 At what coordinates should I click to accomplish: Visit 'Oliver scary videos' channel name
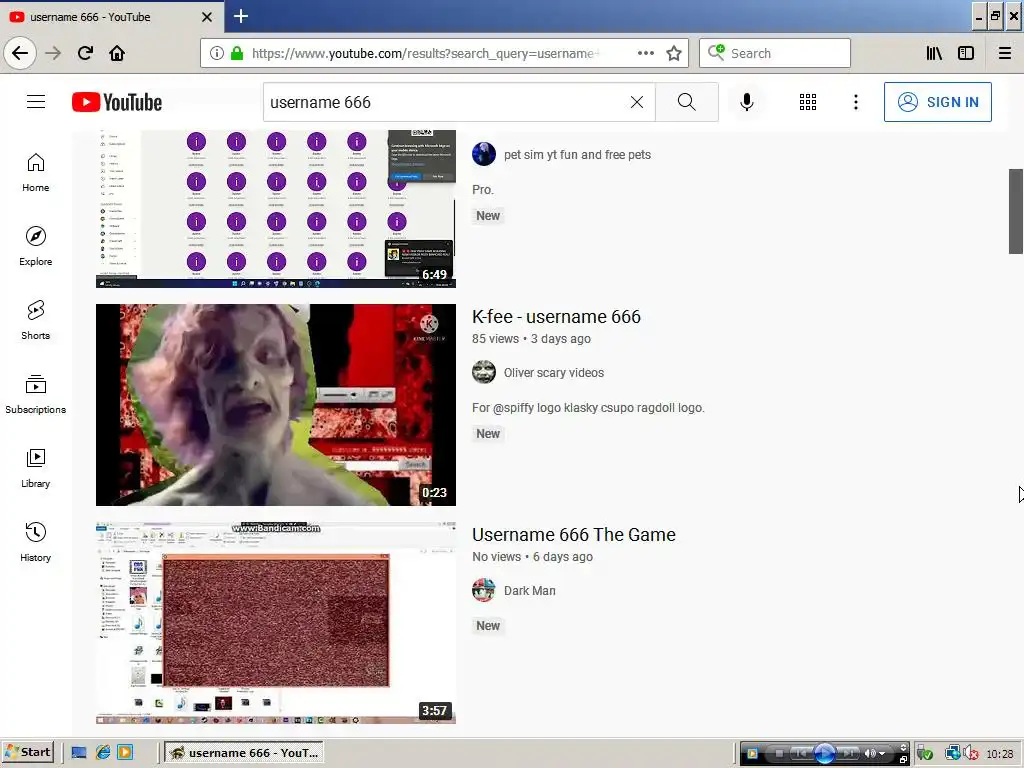554,373
